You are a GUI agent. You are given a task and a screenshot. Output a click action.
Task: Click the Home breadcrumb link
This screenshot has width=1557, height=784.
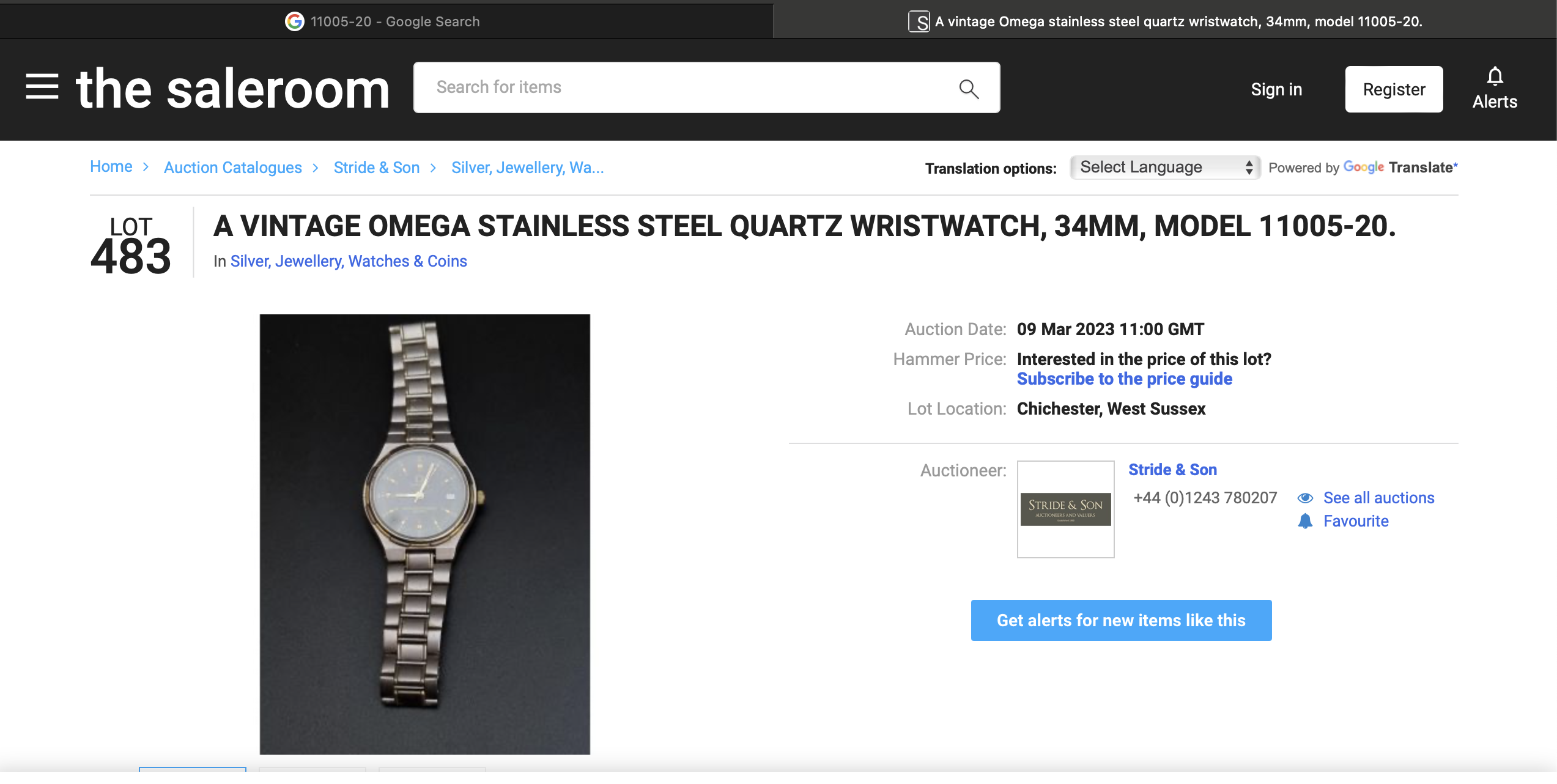tap(111, 167)
